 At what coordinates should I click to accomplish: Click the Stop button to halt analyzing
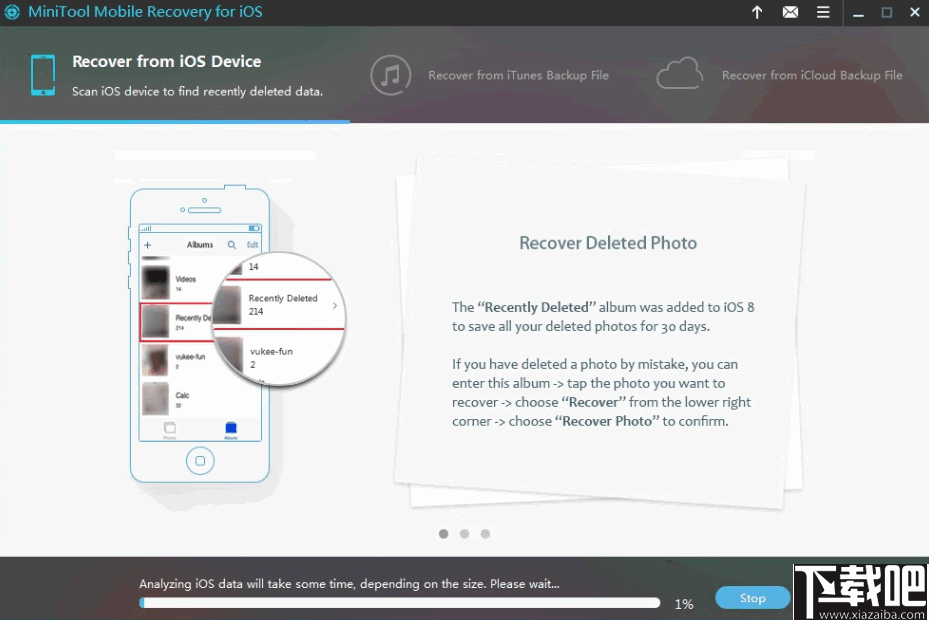tap(752, 597)
